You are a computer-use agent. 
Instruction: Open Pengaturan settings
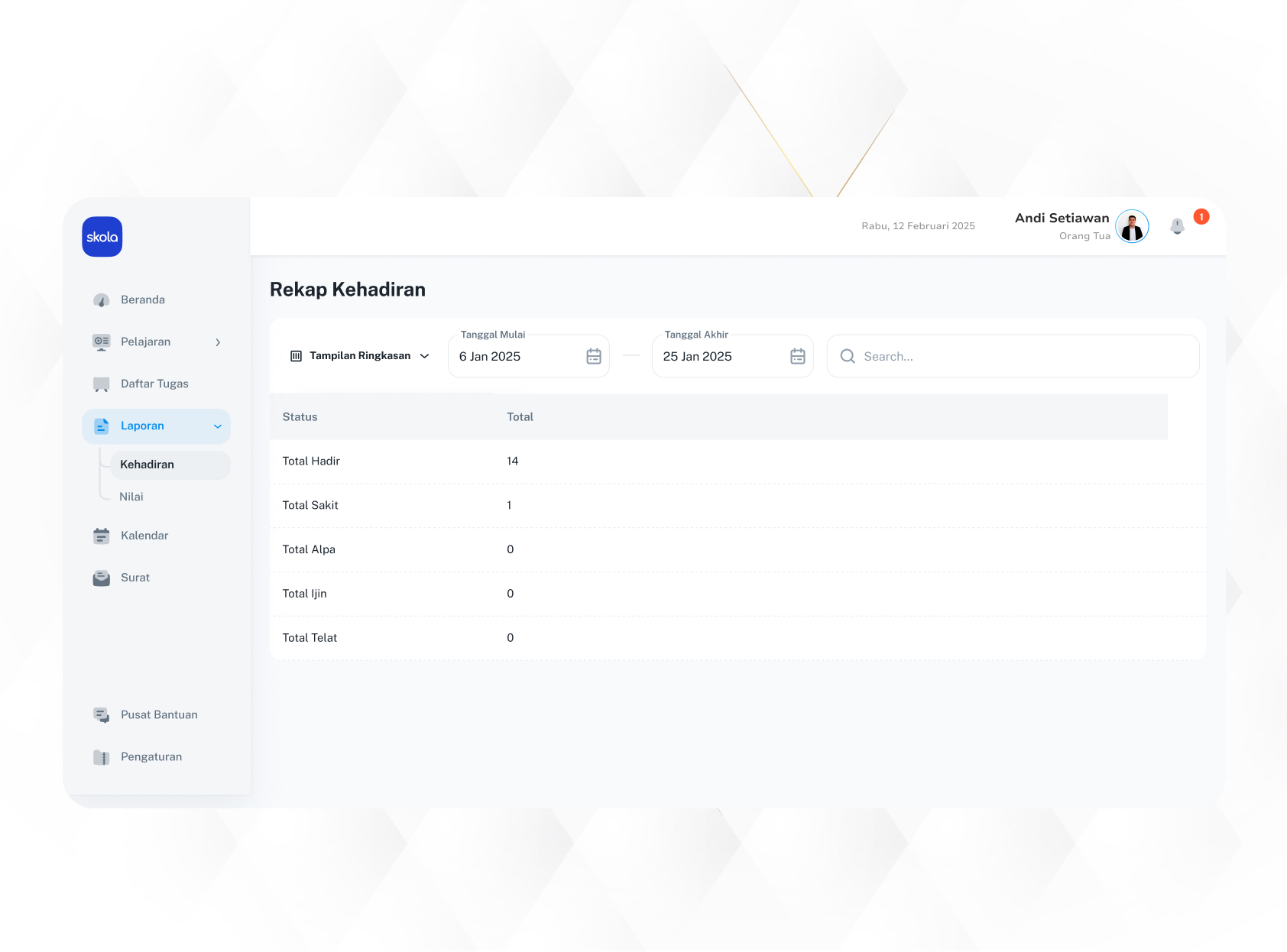(x=151, y=757)
